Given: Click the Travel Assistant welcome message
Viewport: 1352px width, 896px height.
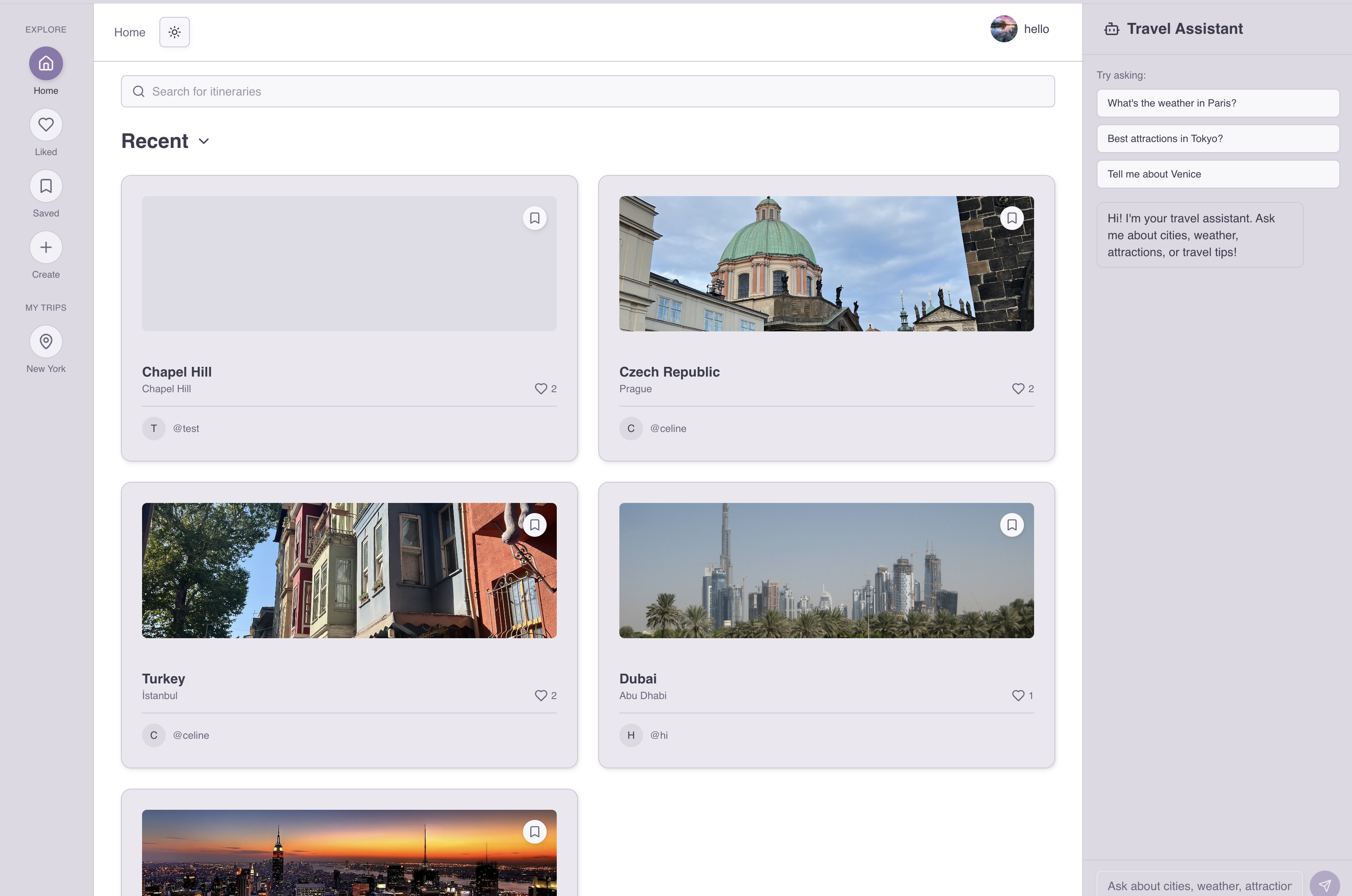Looking at the screenshot, I should tap(1199, 235).
